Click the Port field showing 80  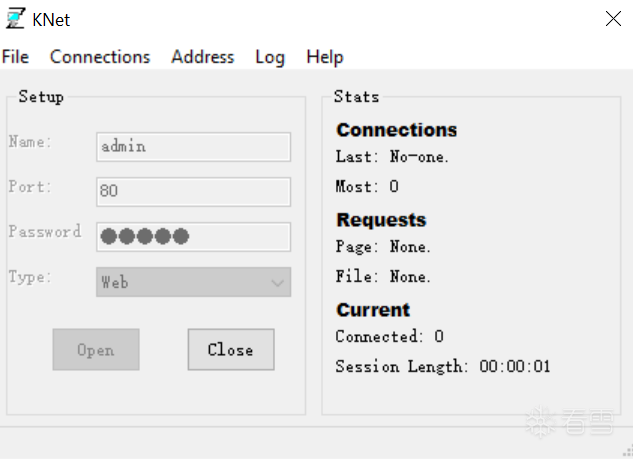(x=193, y=191)
